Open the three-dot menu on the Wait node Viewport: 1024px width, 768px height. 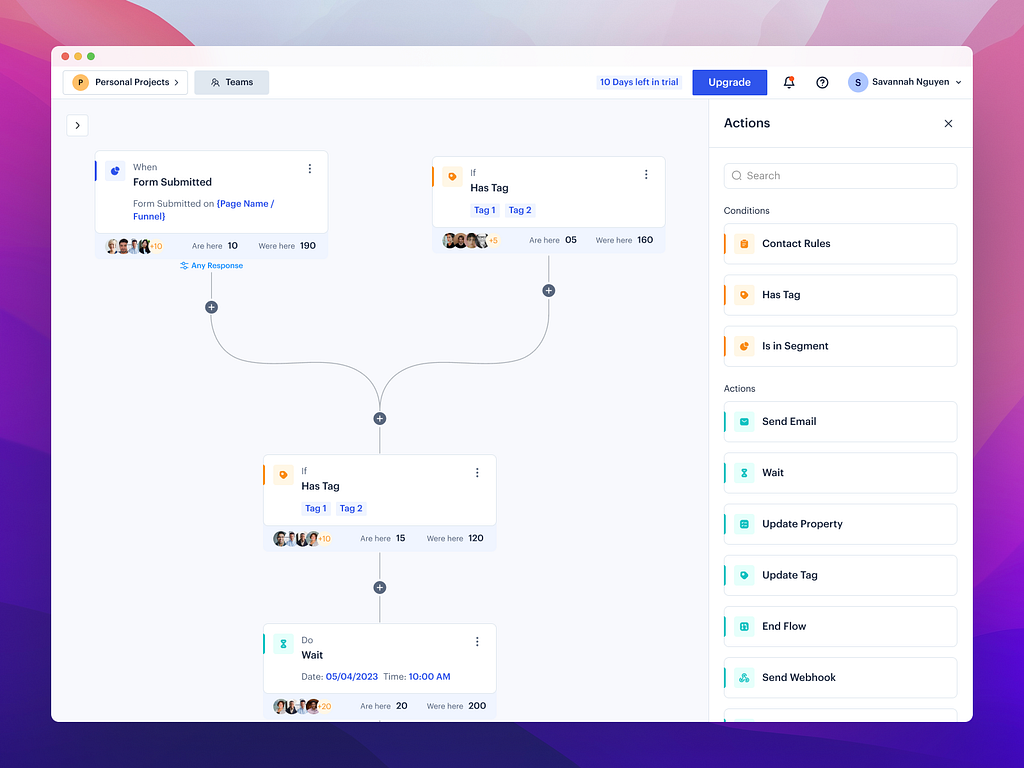coord(477,641)
